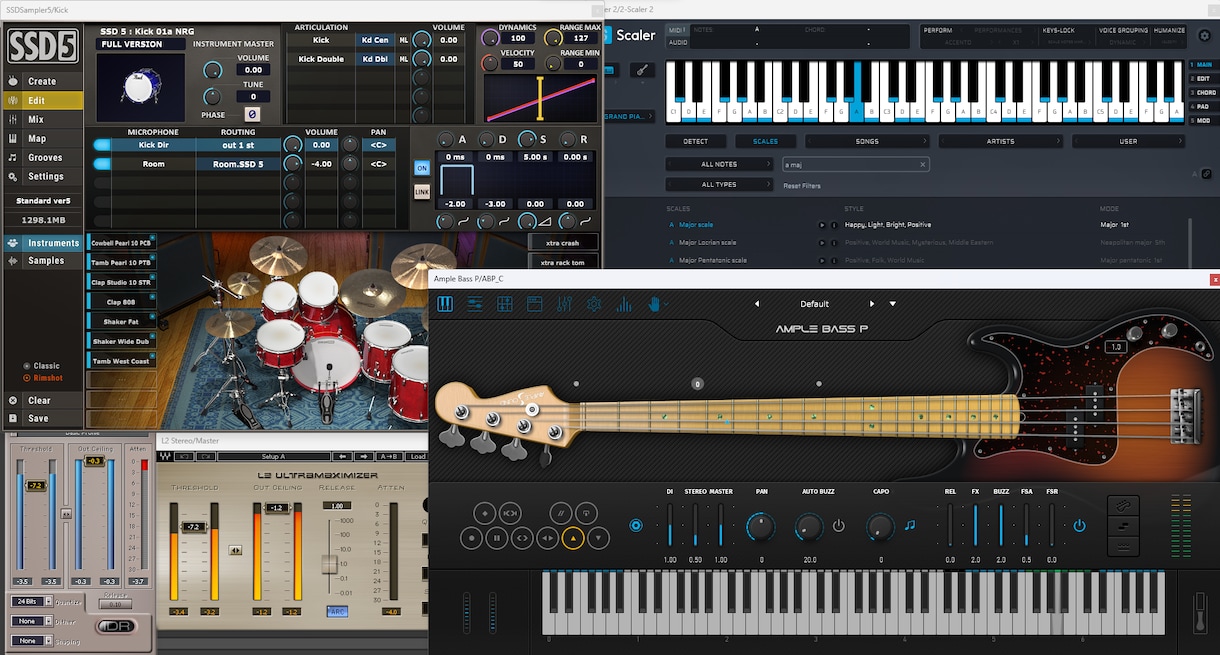
Task: Click the pause-bars round button in Ample Bass
Action: click(497, 537)
